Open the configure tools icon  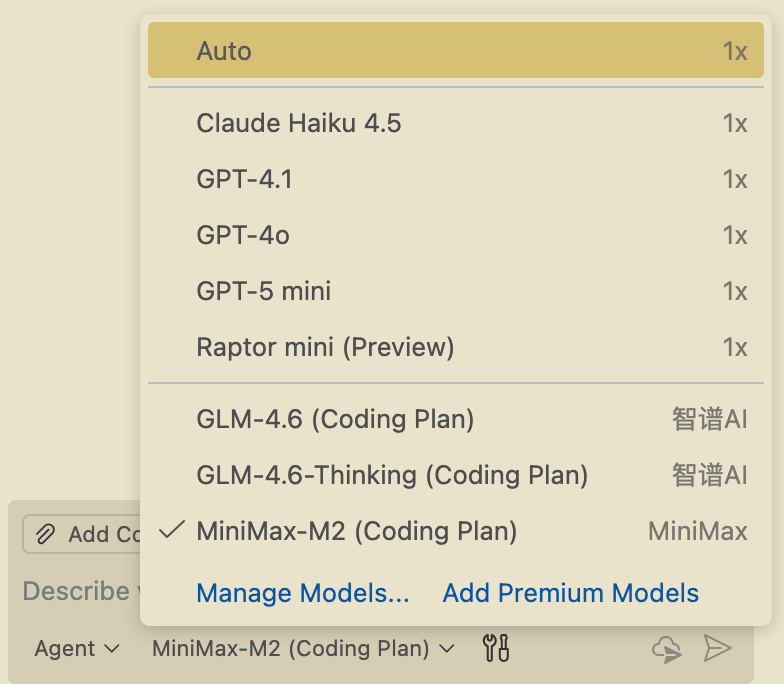point(496,648)
